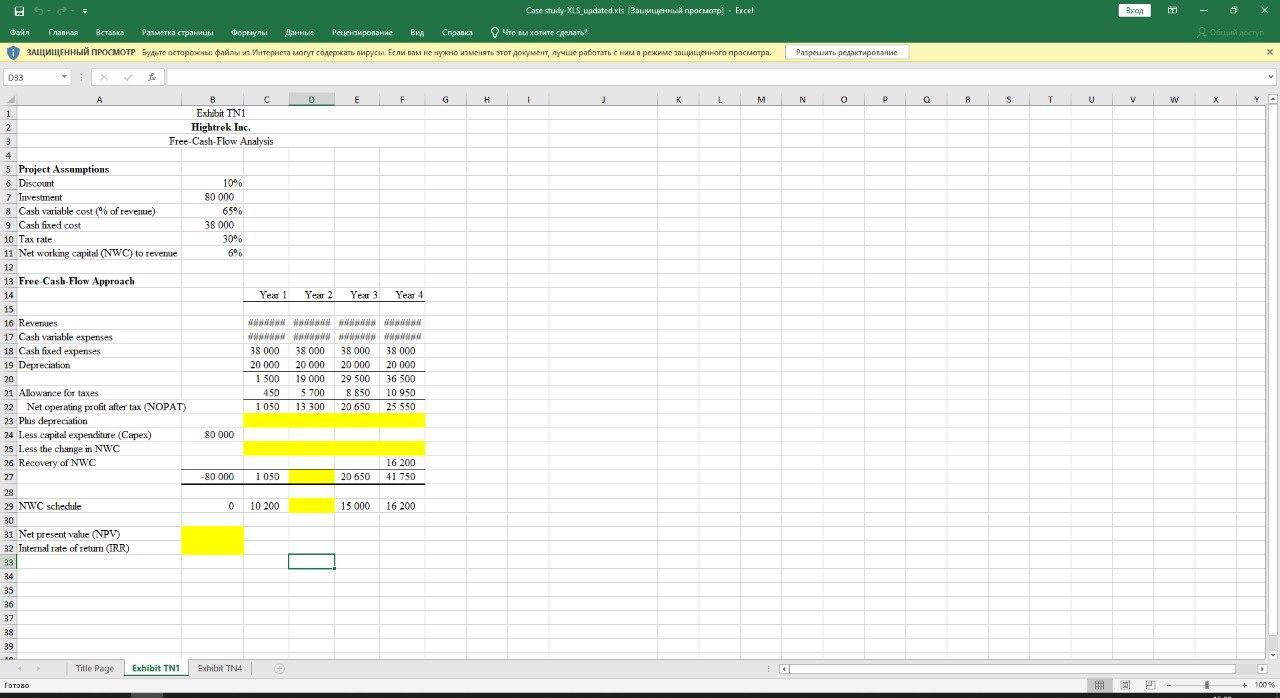This screenshot has height=698, width=1280.
Task: Select yellow NPV cell B31
Action: [x=212, y=533]
